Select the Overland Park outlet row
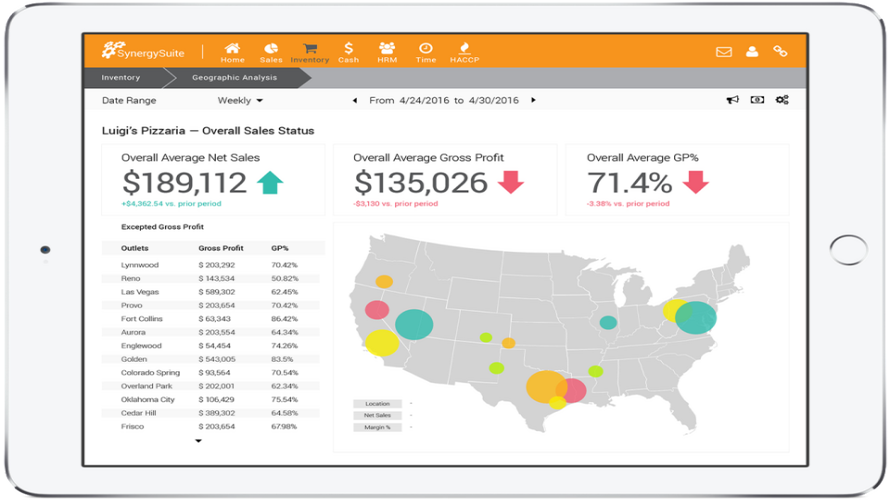Viewport: 890px width, 500px height. pyautogui.click(x=211, y=386)
